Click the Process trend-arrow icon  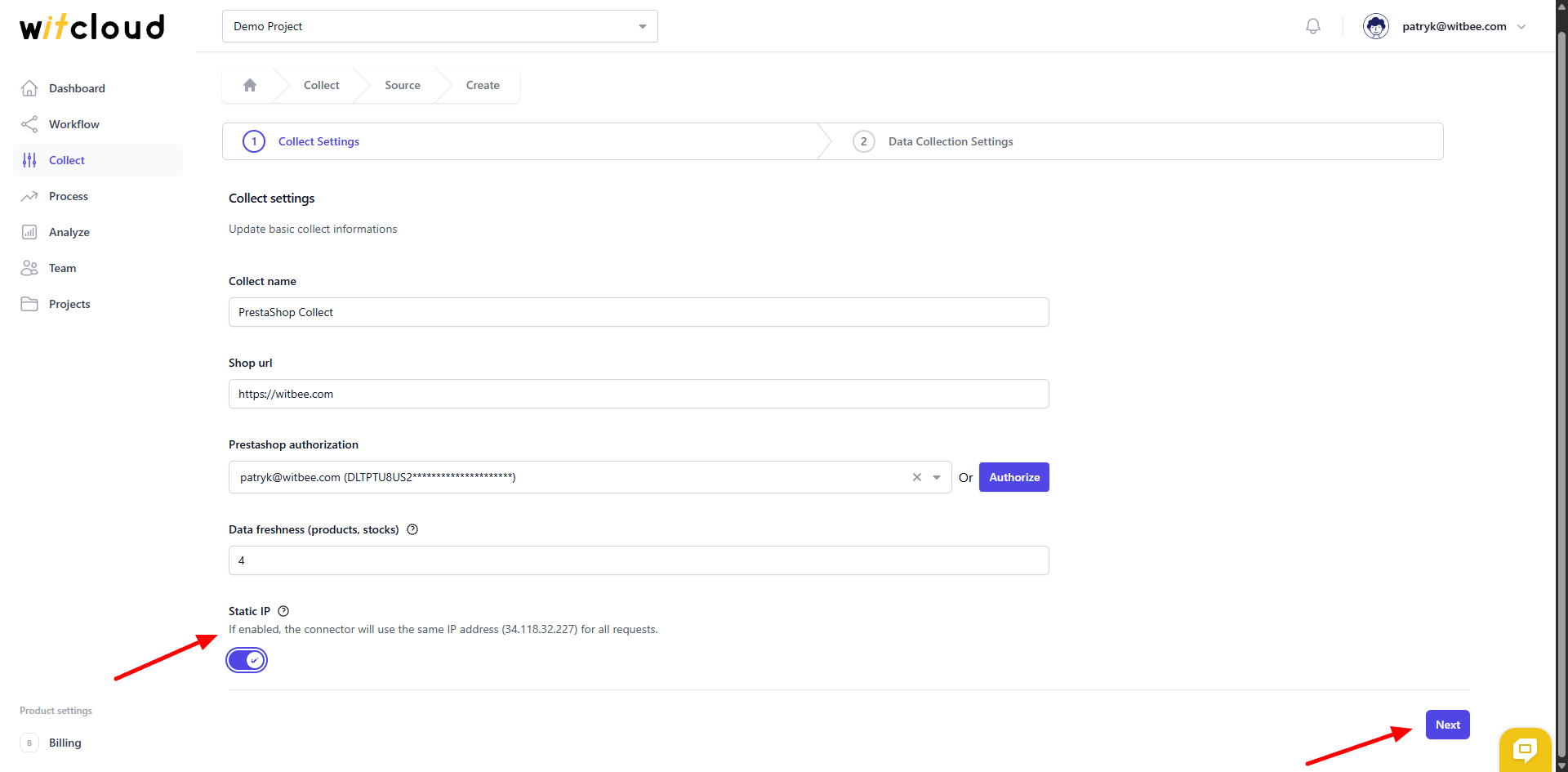pyautogui.click(x=29, y=196)
